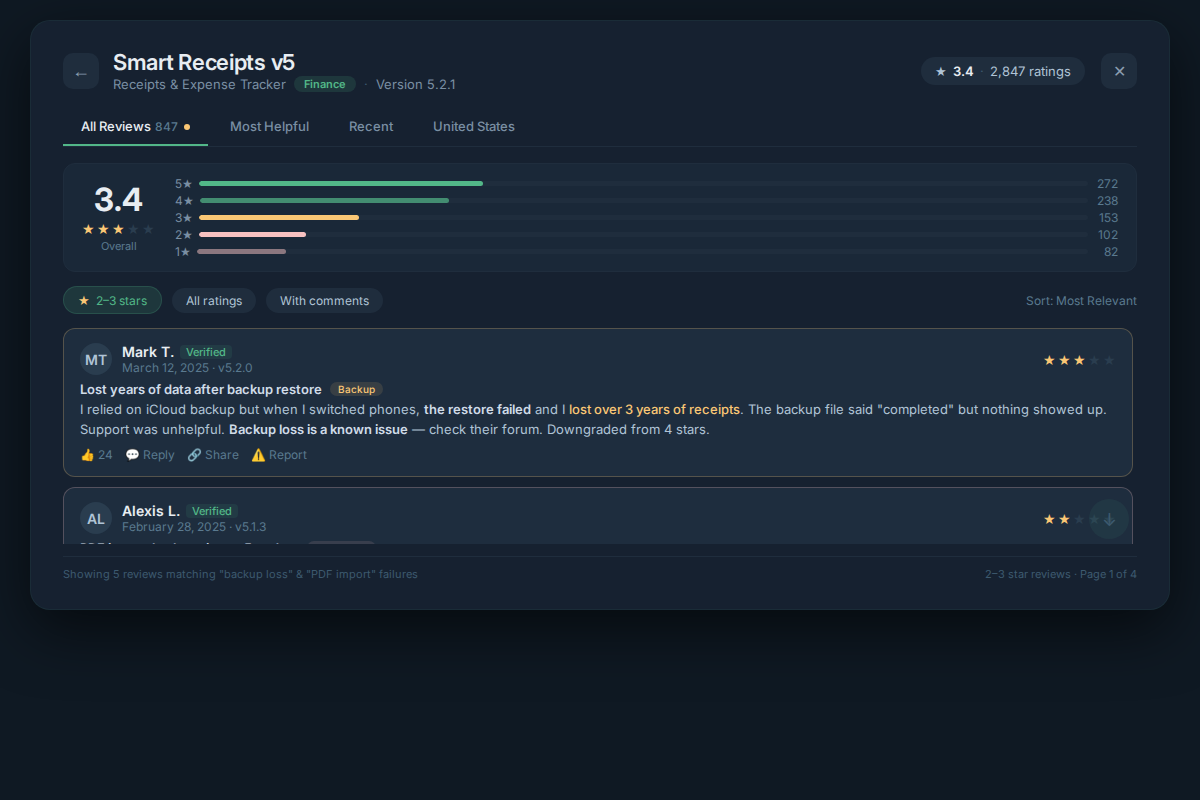Click the 3★ rating distribution bar
The height and width of the screenshot is (800, 1200).
[643, 218]
